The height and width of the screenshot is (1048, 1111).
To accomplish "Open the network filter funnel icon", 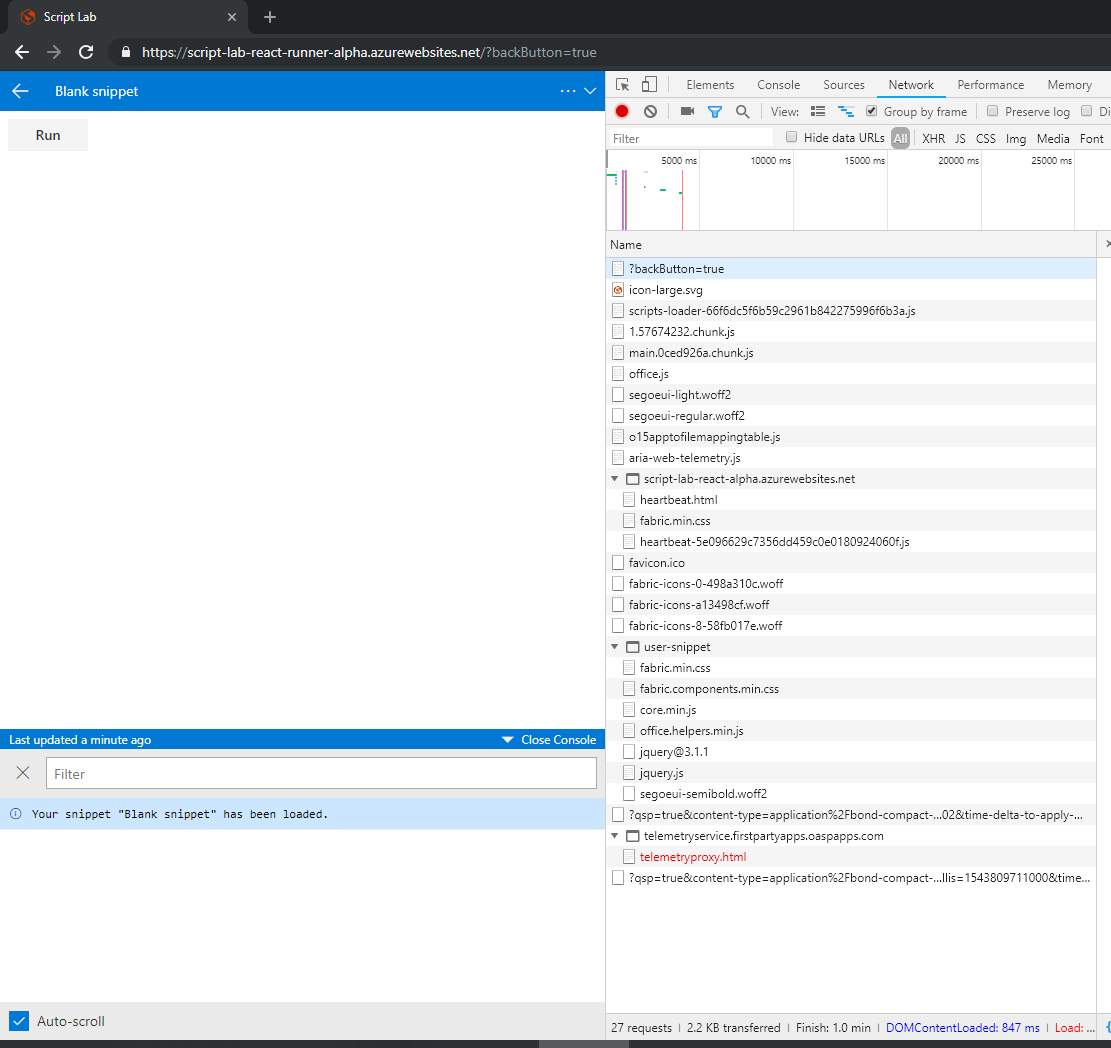I will point(714,111).
